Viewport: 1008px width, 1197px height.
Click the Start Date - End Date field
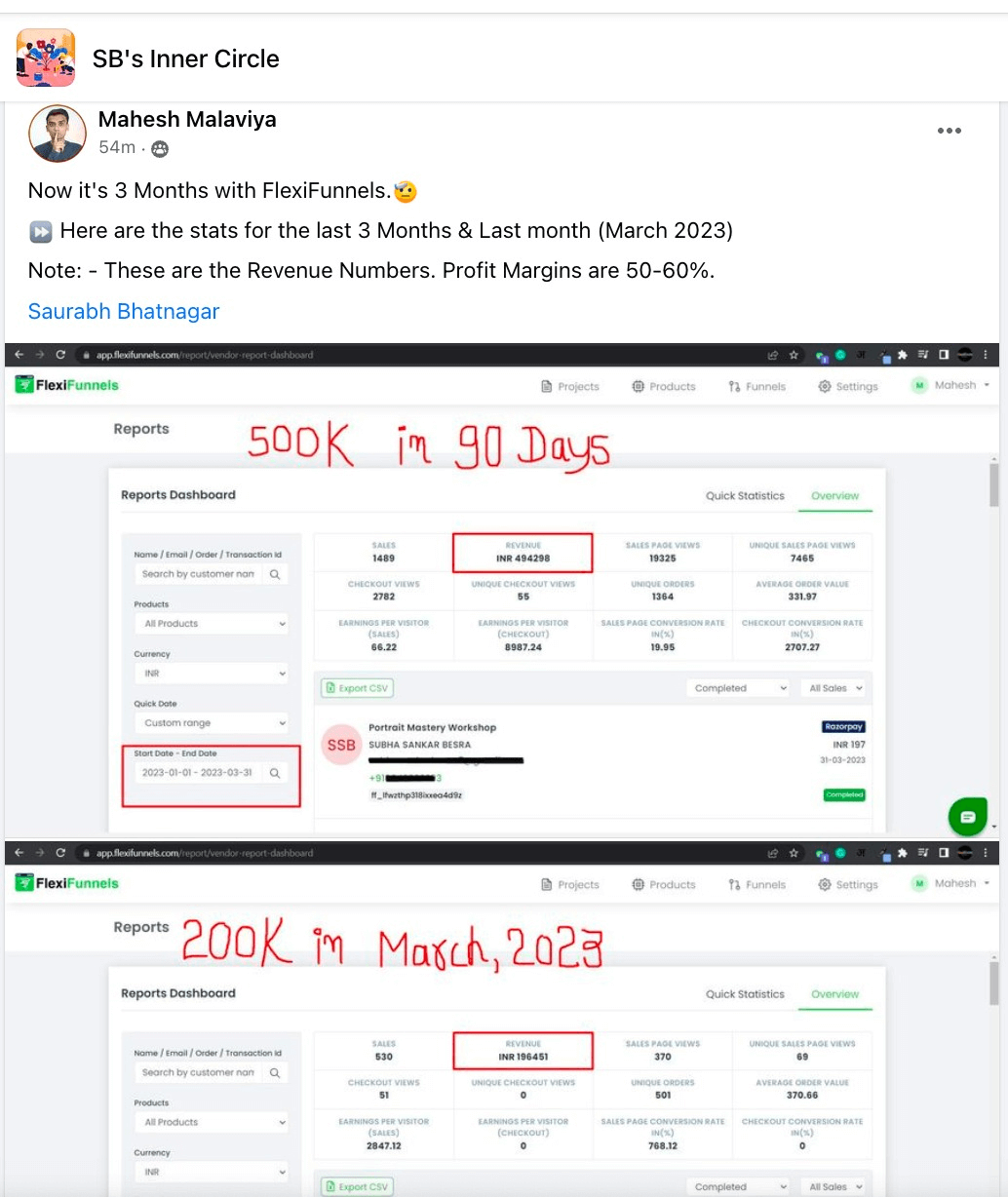[211, 772]
